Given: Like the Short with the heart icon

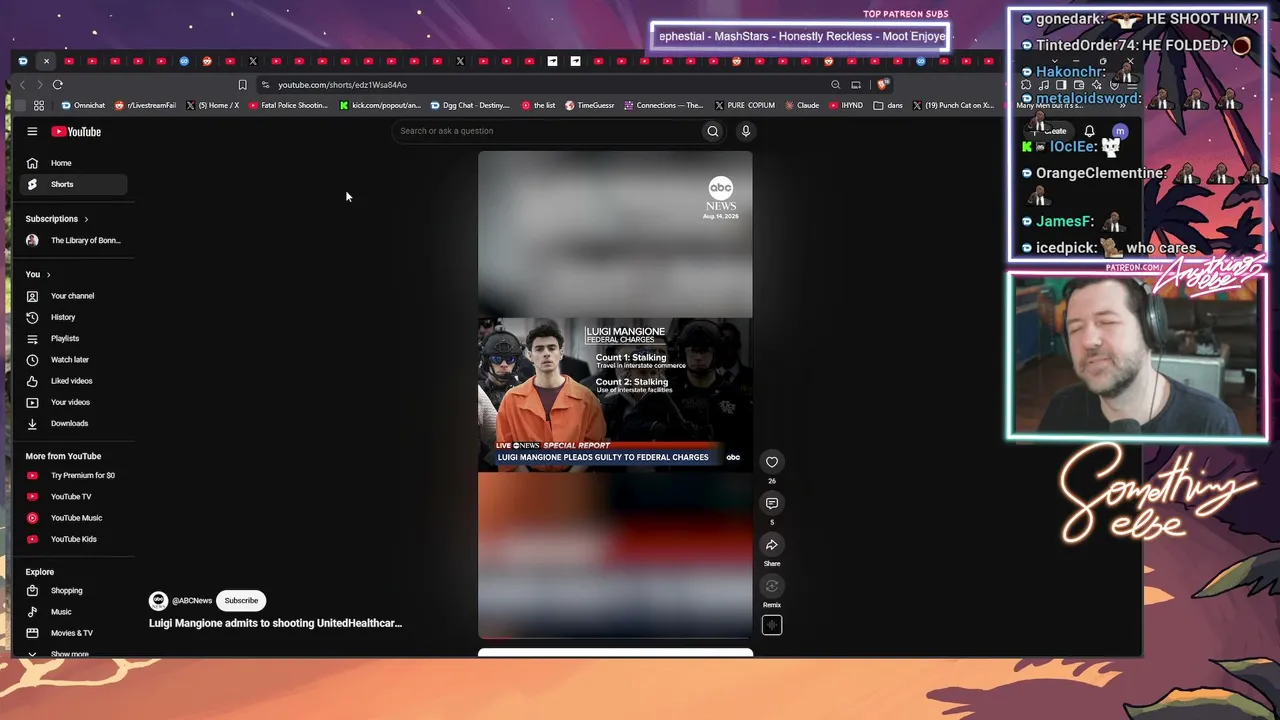Looking at the screenshot, I should [x=772, y=462].
